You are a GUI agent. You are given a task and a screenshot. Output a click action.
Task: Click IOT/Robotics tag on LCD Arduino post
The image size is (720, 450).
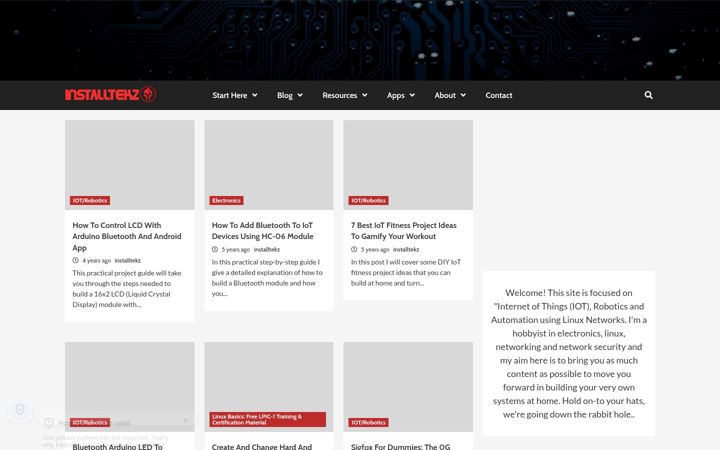[x=90, y=200]
